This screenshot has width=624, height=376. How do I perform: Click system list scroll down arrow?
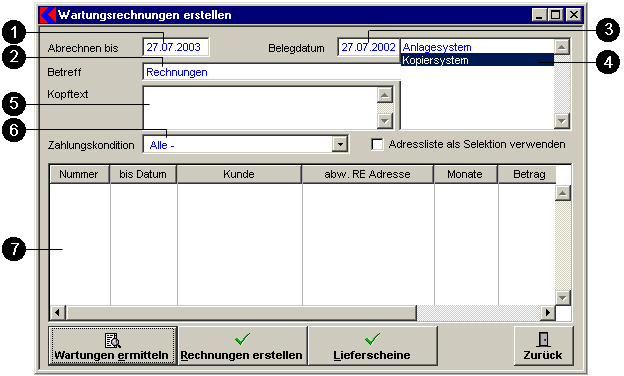click(x=562, y=121)
